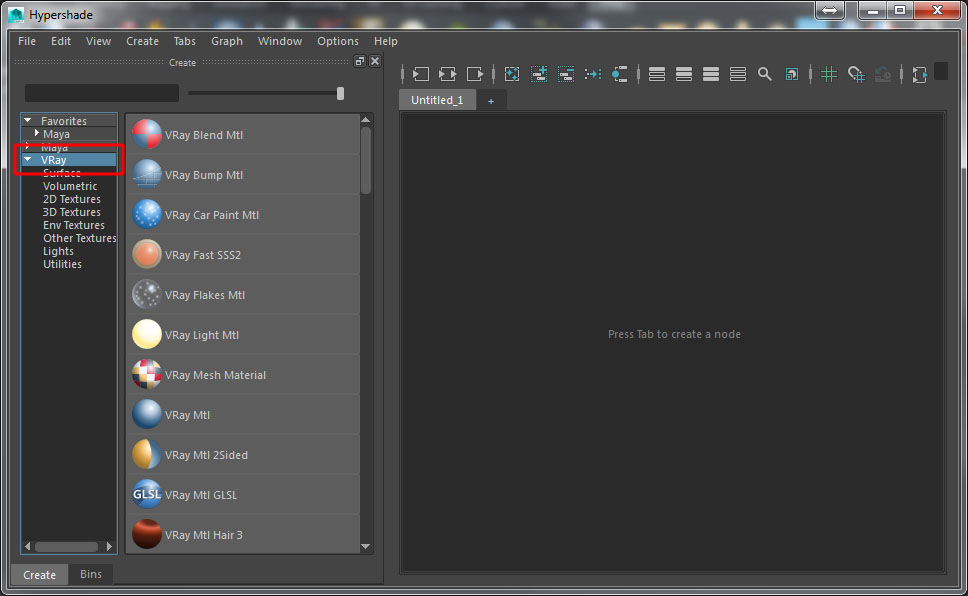Toggle snap to grid magnet icon
The width and height of the screenshot is (968, 596).
856,74
